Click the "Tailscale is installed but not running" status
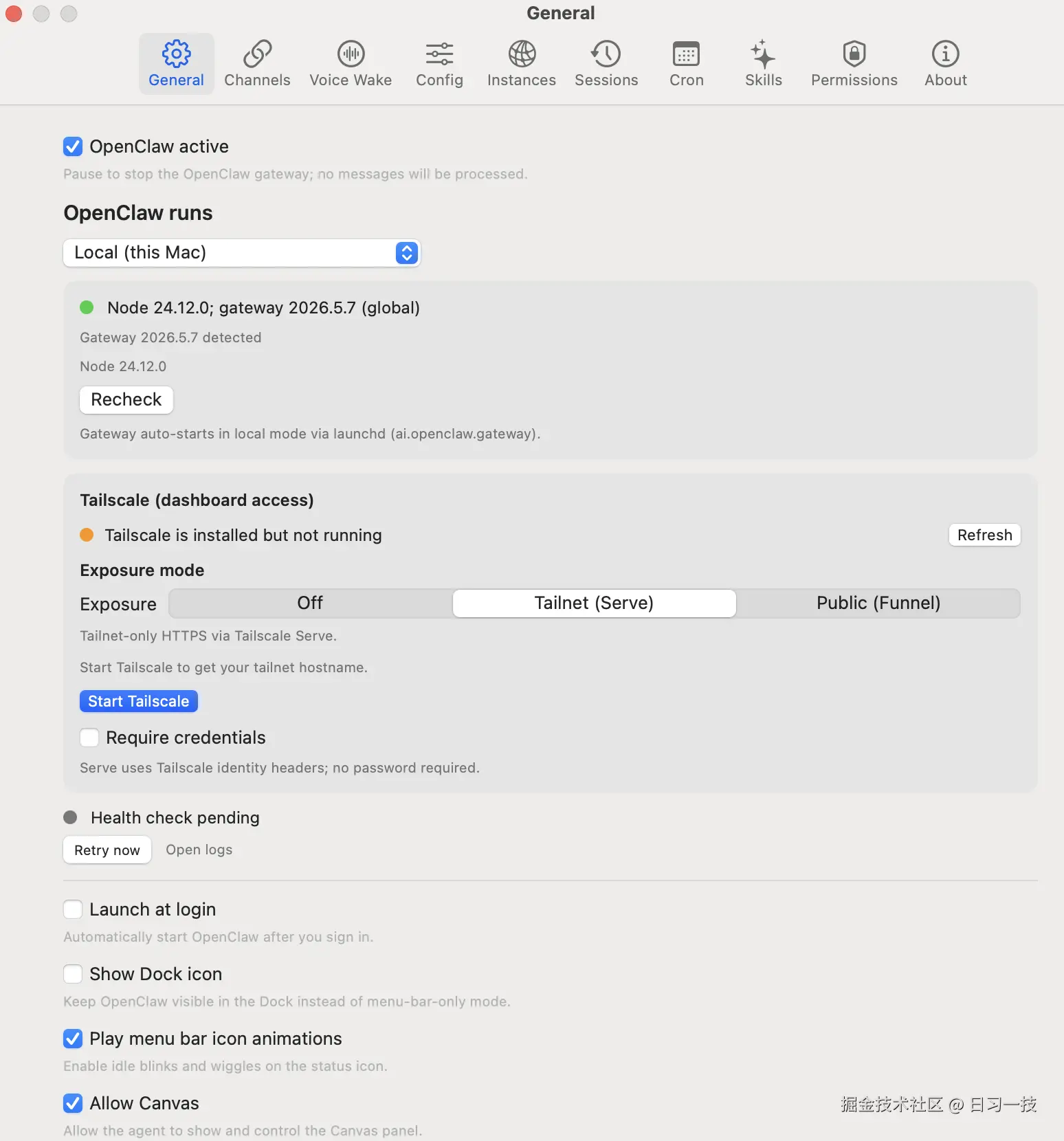The image size is (1064, 1141). click(x=243, y=535)
